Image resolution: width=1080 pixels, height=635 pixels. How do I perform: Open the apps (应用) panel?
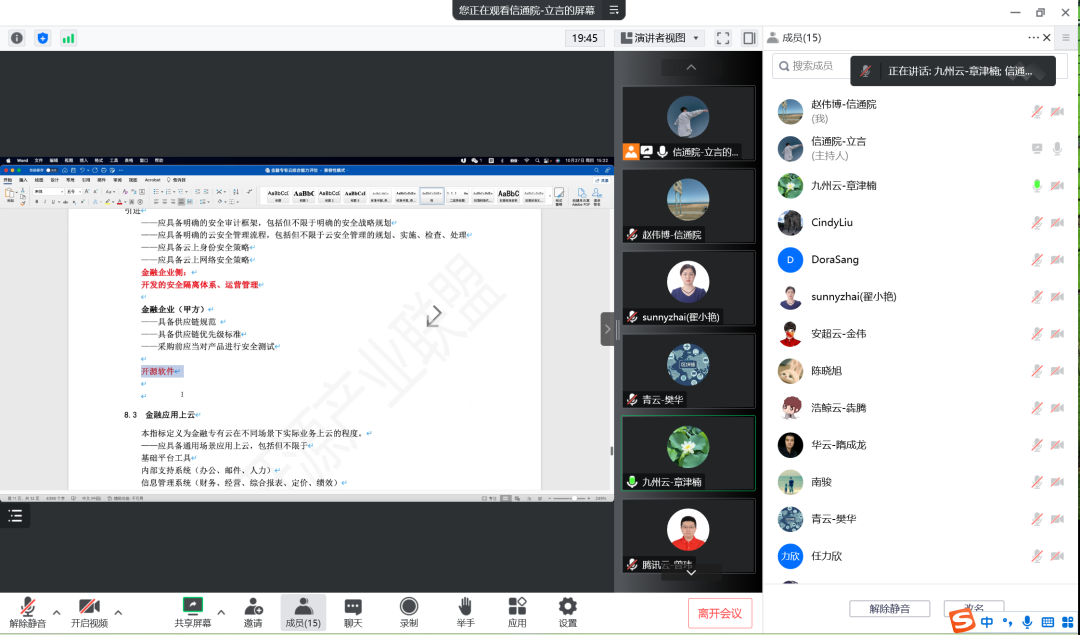coord(517,612)
